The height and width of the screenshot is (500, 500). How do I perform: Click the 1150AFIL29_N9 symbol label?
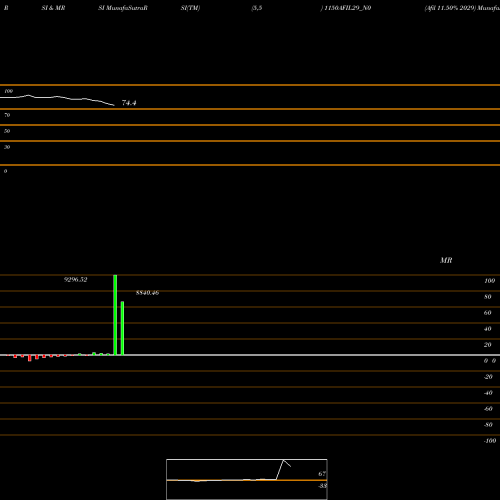pos(348,8)
